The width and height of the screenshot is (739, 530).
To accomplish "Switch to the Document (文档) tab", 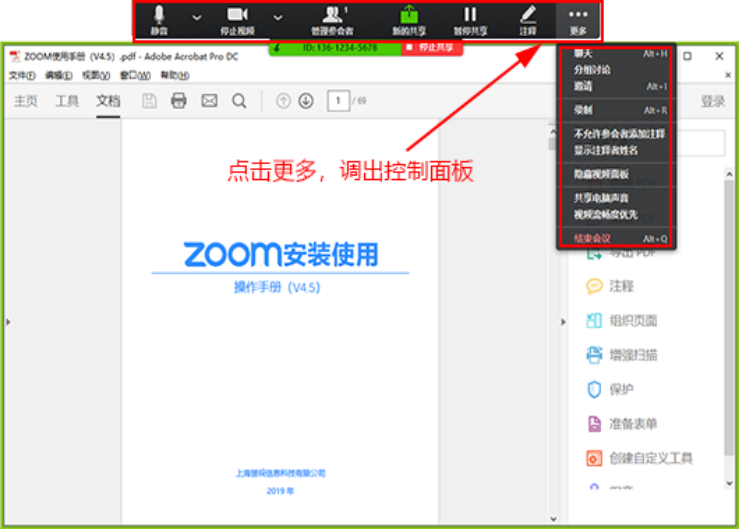I will (x=108, y=101).
